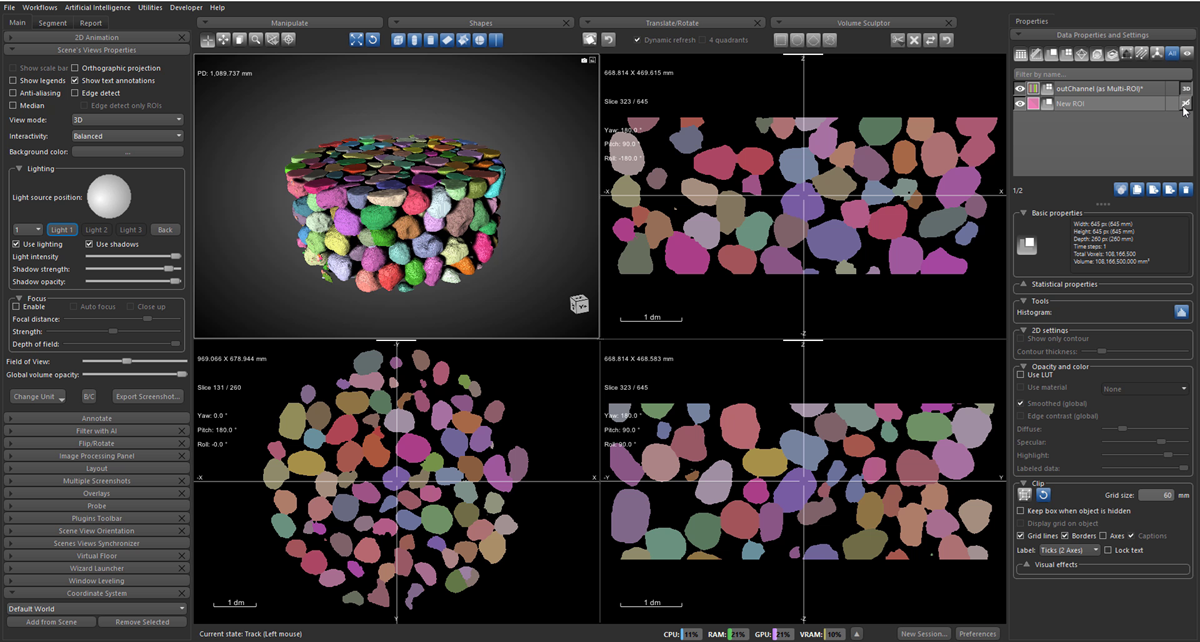Open the Histogram tool icon
Image resolution: width=1200 pixels, height=642 pixels.
coord(1181,313)
